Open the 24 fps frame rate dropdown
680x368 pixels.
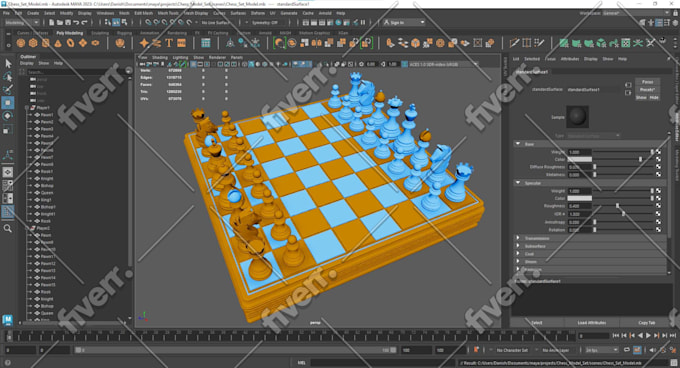(x=602, y=350)
